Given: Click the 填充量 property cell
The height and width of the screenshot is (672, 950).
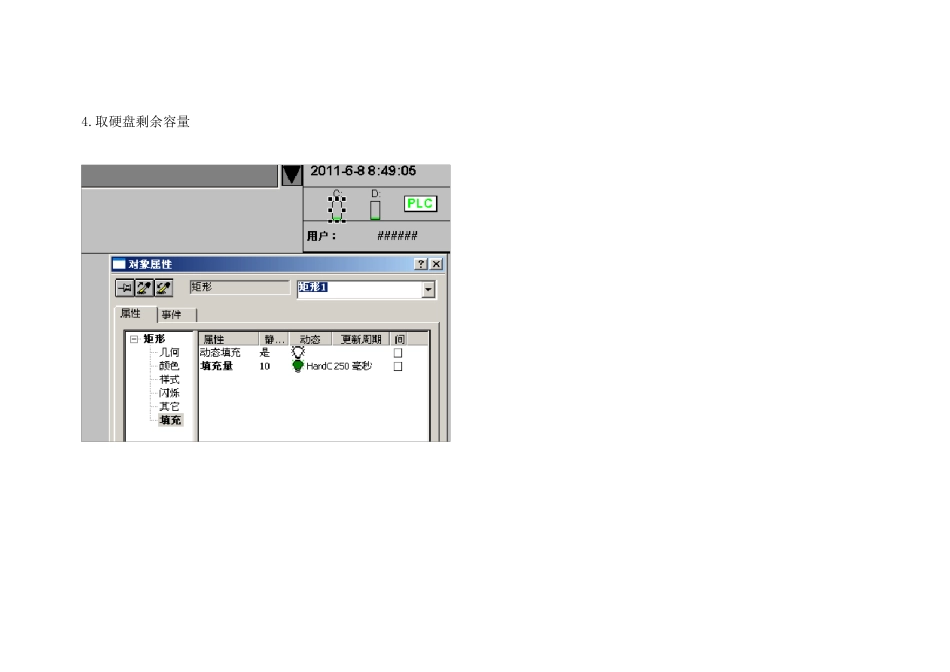Looking at the screenshot, I should (217, 366).
